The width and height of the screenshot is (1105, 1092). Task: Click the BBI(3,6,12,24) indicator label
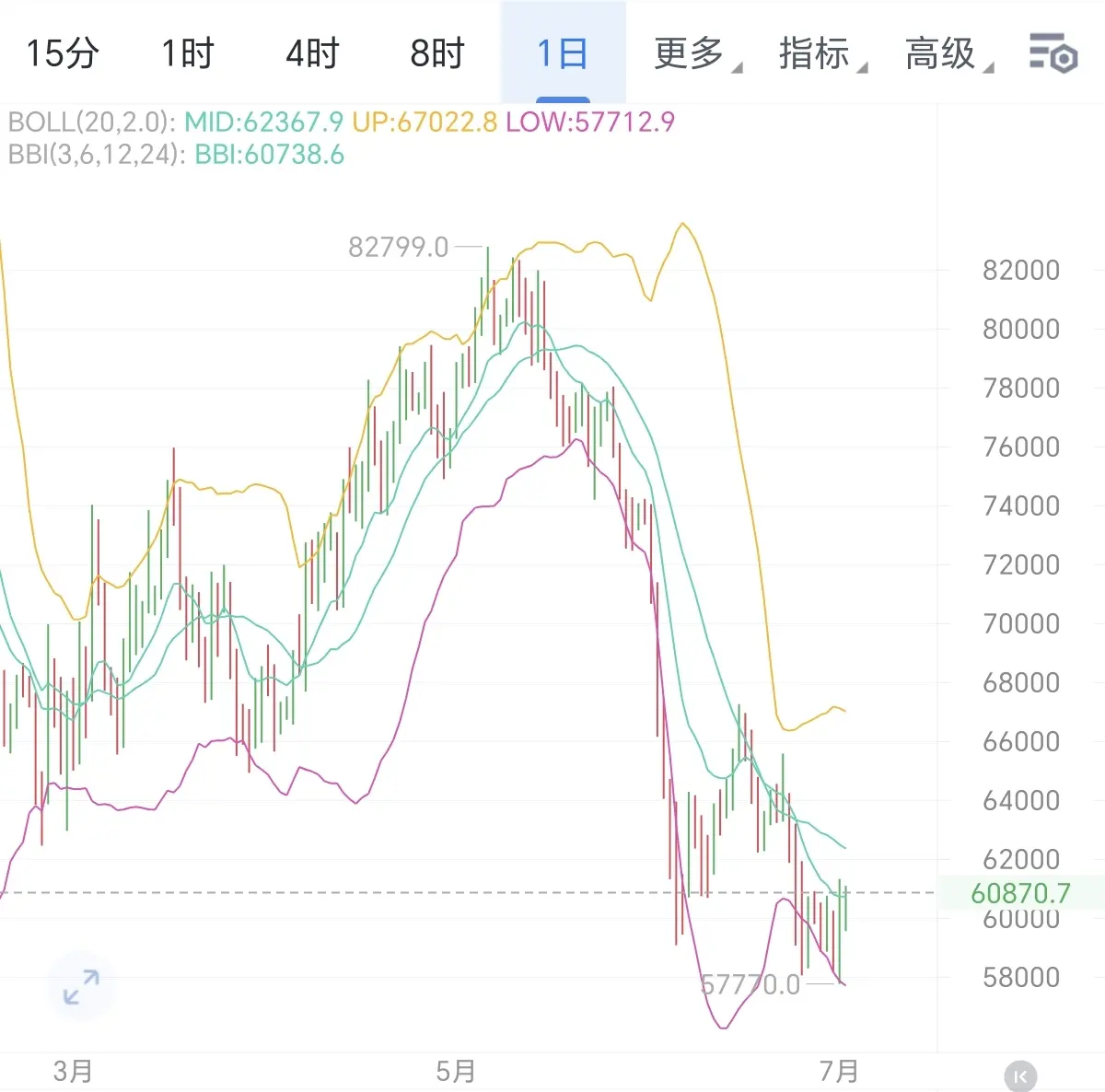[97, 155]
